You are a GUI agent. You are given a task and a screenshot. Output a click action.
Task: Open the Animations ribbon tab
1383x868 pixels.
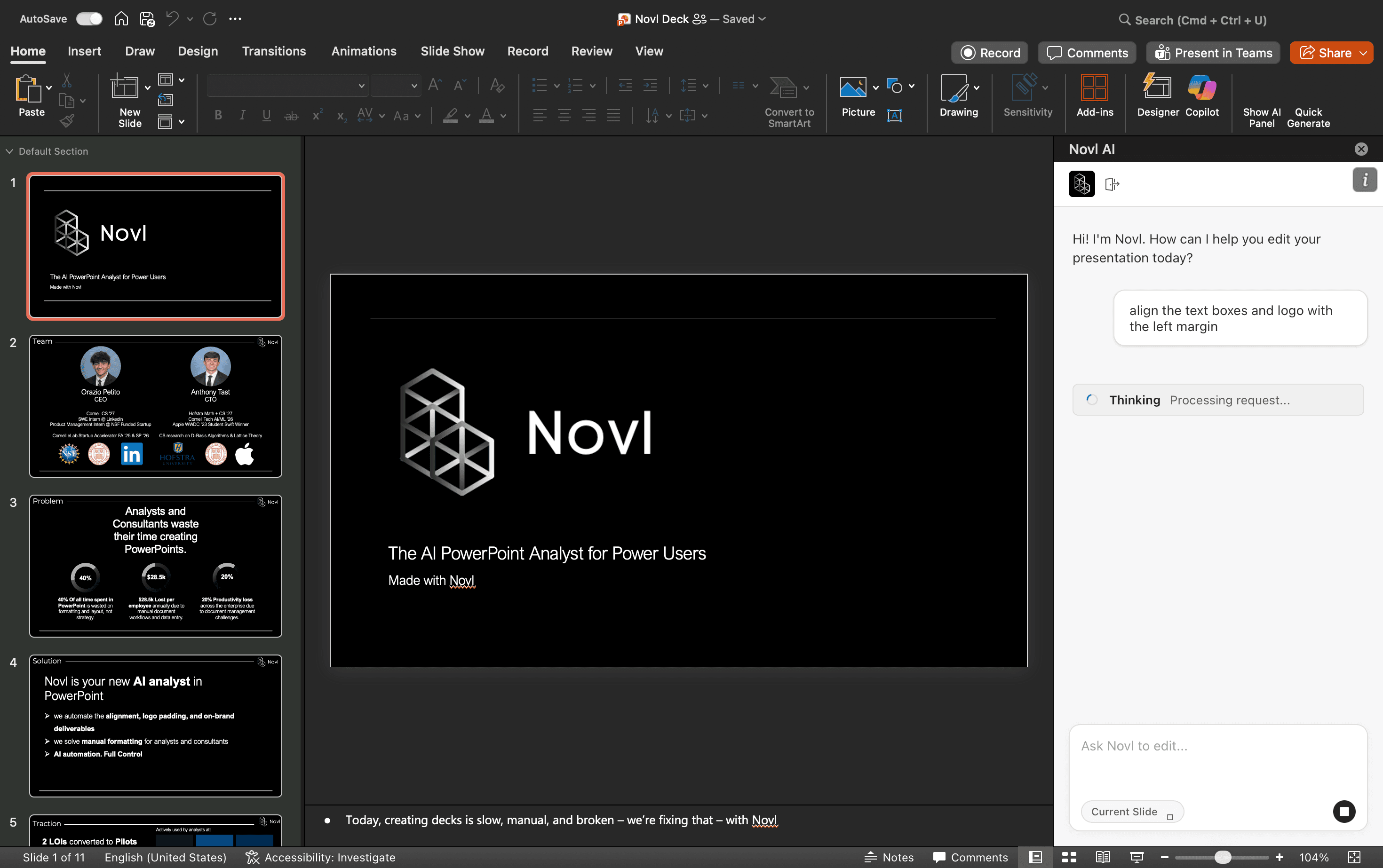364,51
